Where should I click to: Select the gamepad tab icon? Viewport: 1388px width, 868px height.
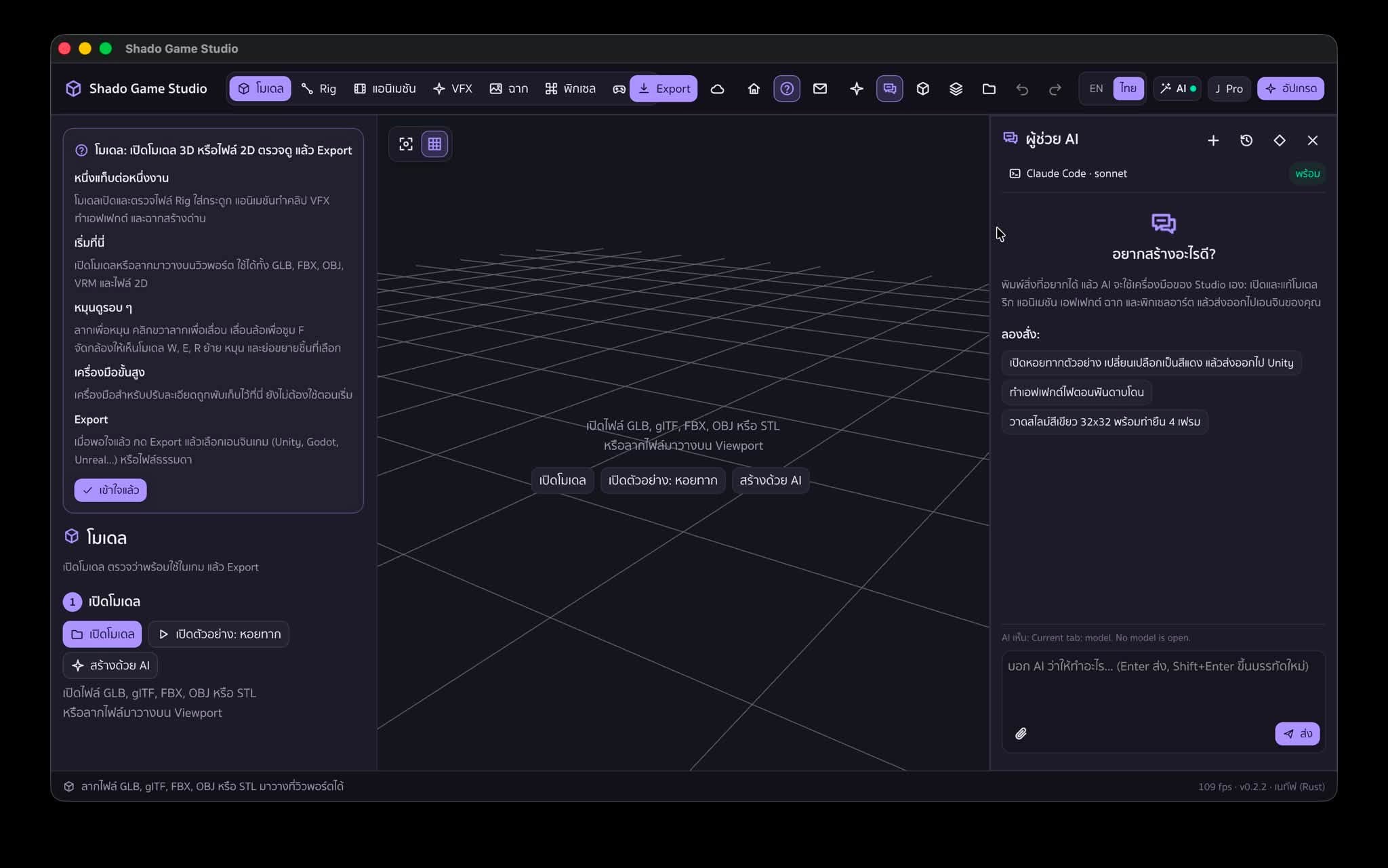[619, 89]
